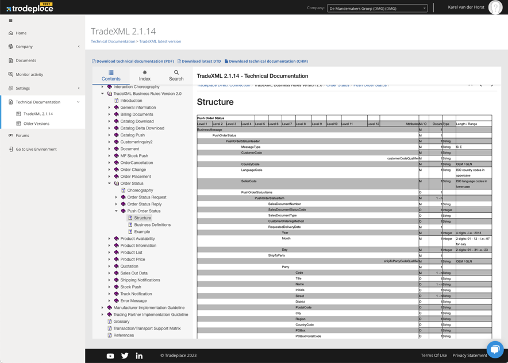This screenshot has width=508, height=363.
Task: Collapse TradeXML Business Rules Version 2.0 node
Action: click(103, 94)
